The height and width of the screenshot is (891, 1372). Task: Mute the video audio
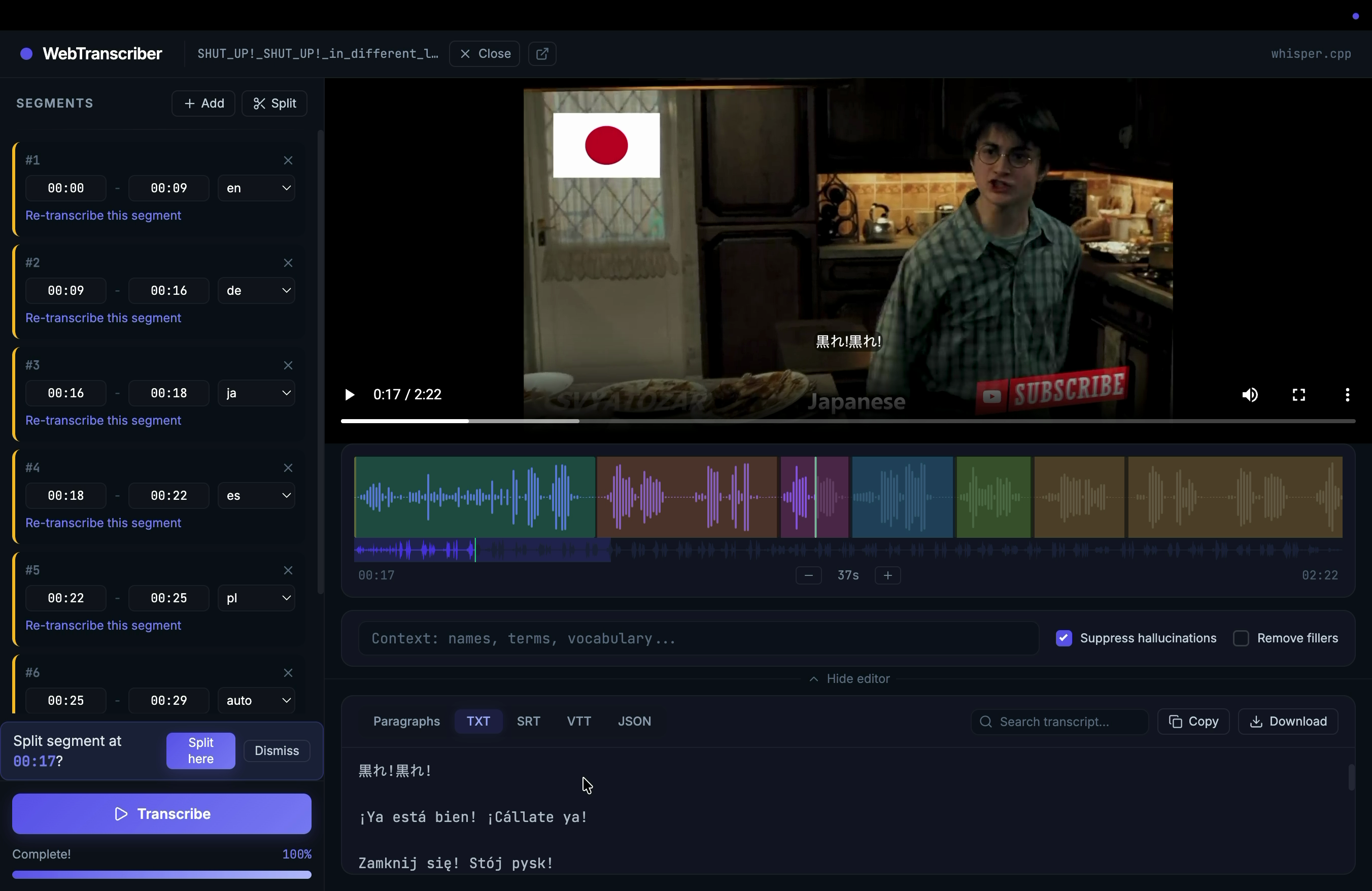click(1250, 394)
